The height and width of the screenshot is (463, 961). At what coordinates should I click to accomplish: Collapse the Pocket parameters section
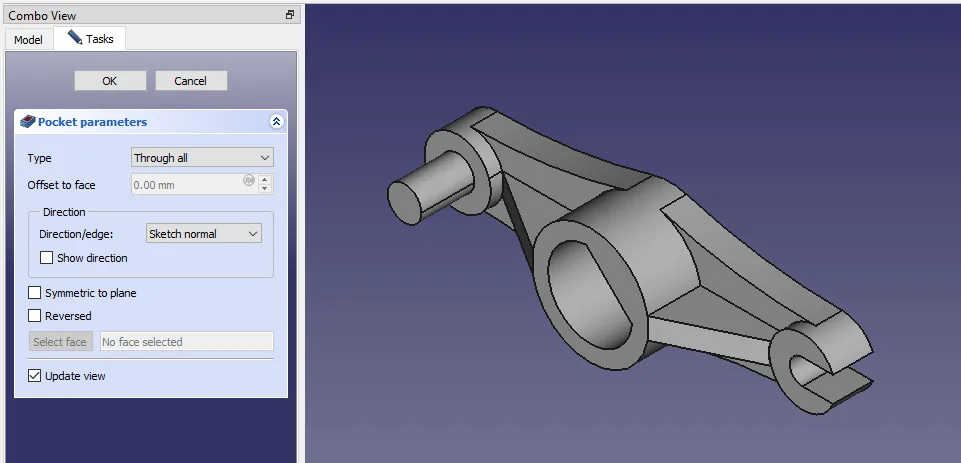click(x=277, y=122)
